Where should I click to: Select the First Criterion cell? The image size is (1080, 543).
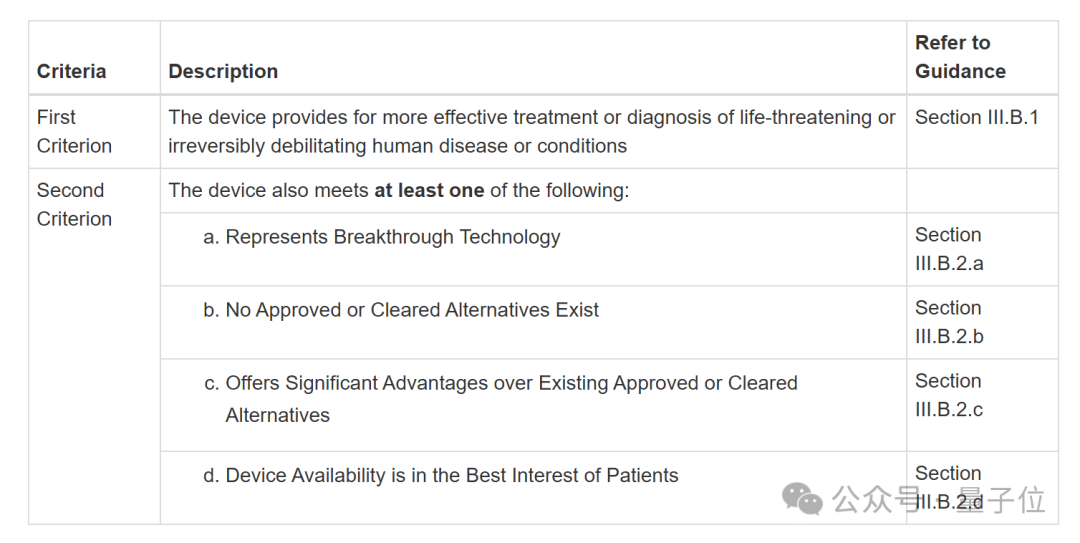tap(74, 131)
